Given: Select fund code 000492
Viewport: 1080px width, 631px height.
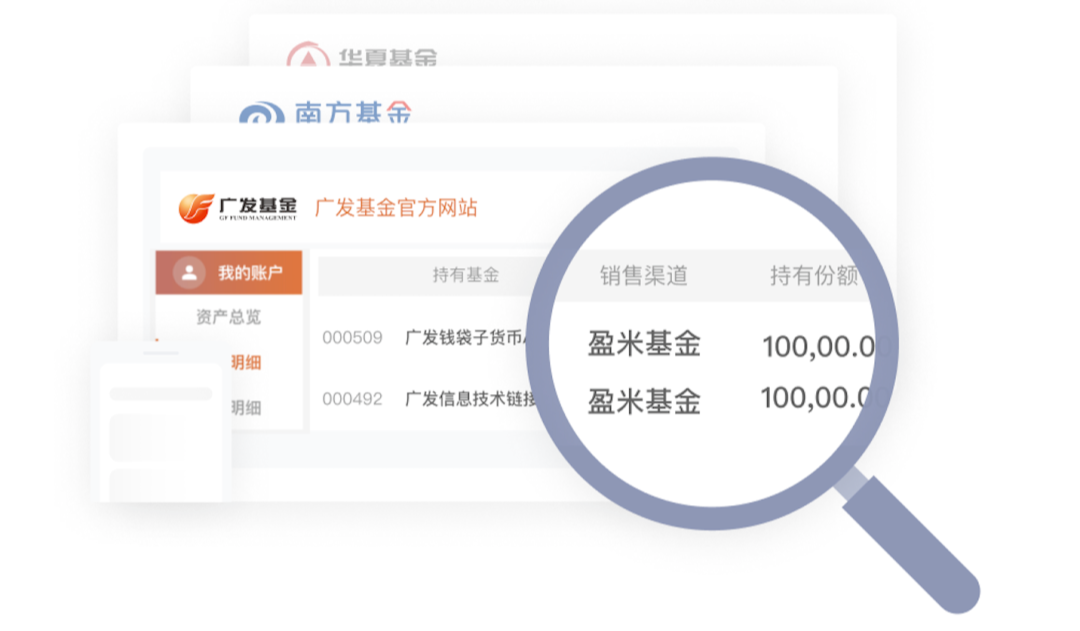Looking at the screenshot, I should [x=352, y=399].
